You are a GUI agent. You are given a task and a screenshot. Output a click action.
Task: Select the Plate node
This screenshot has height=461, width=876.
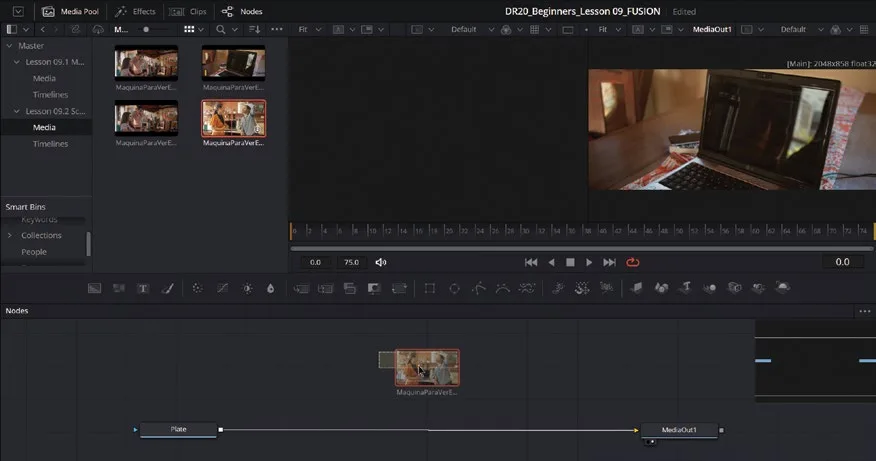(x=178, y=429)
